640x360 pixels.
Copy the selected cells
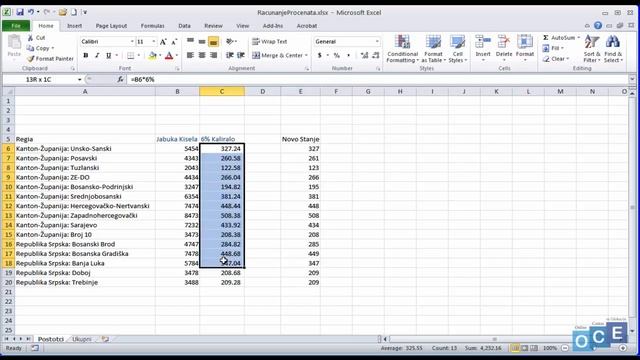(x=40, y=48)
